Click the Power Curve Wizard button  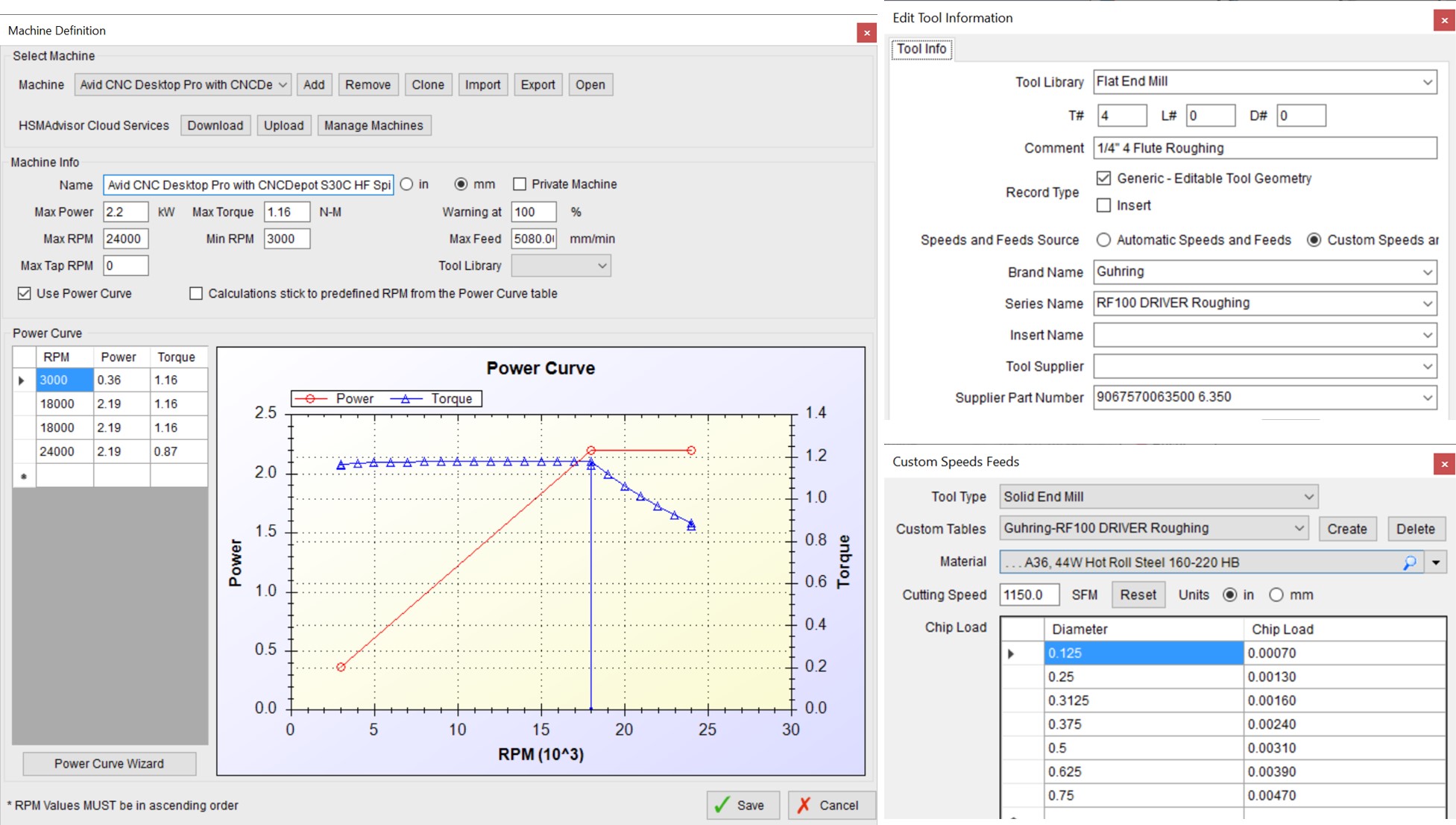point(110,763)
